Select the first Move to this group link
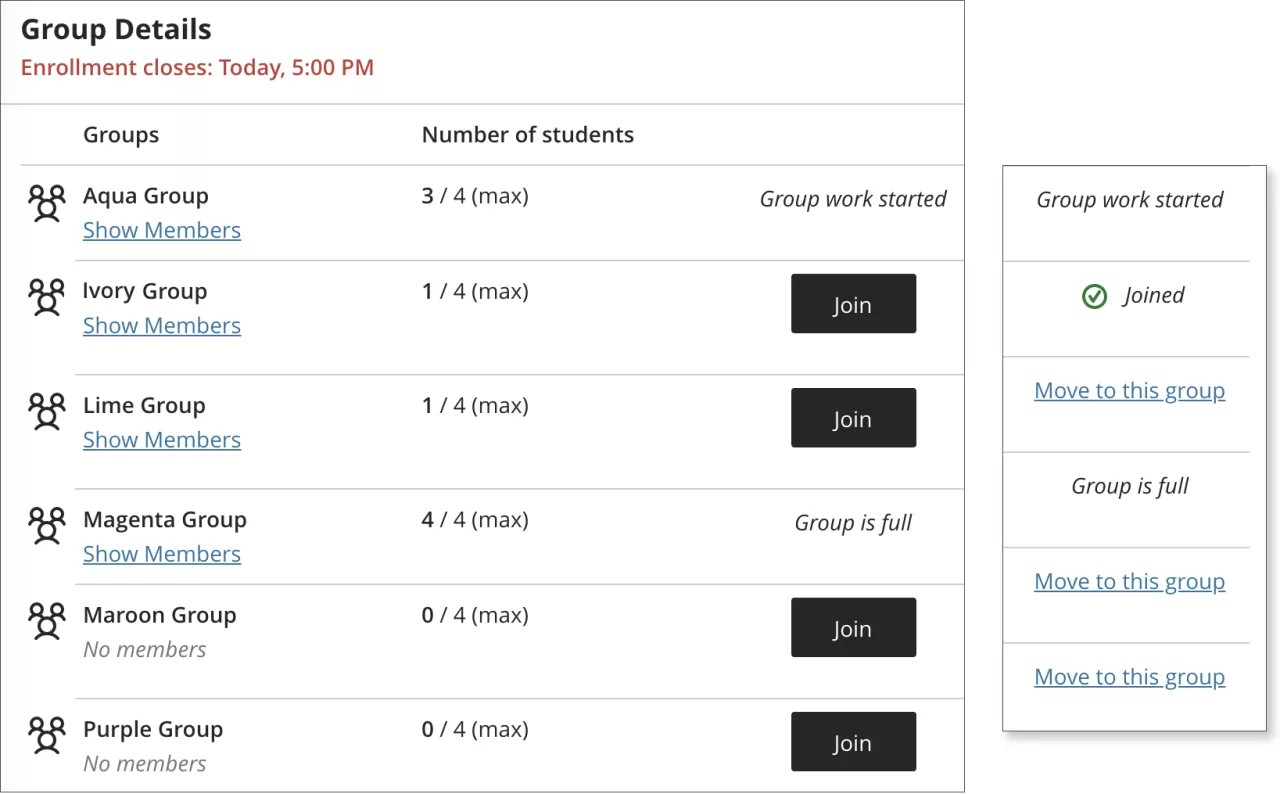1280x794 pixels. coord(1129,390)
